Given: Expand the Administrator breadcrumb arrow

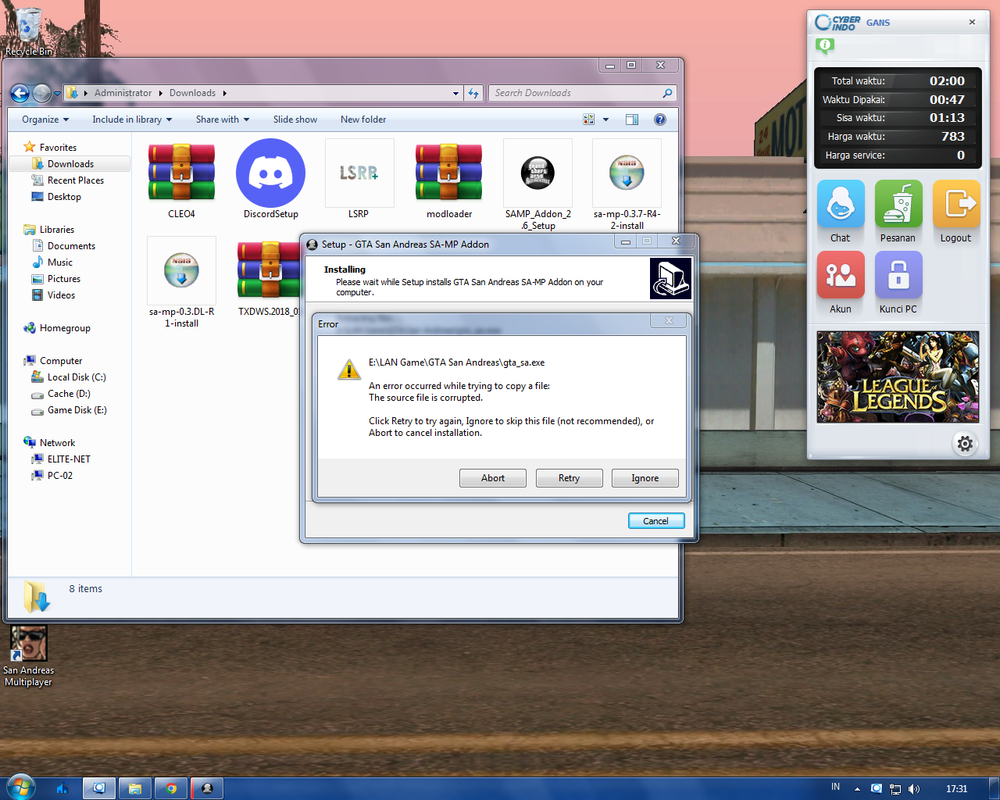Looking at the screenshot, I should click(x=161, y=93).
